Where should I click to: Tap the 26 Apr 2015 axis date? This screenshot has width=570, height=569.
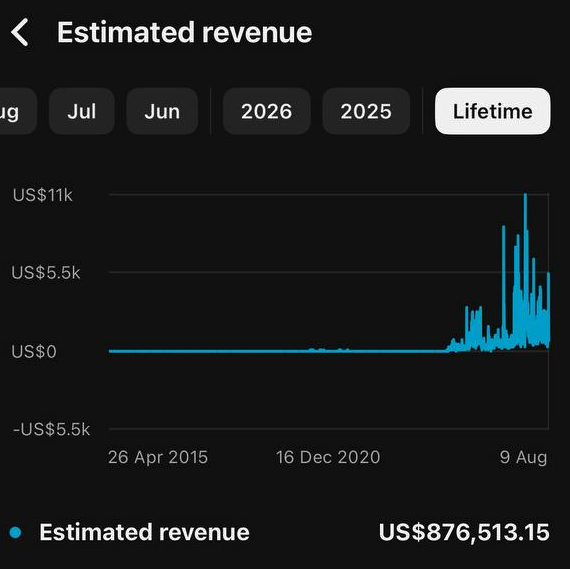click(158, 457)
